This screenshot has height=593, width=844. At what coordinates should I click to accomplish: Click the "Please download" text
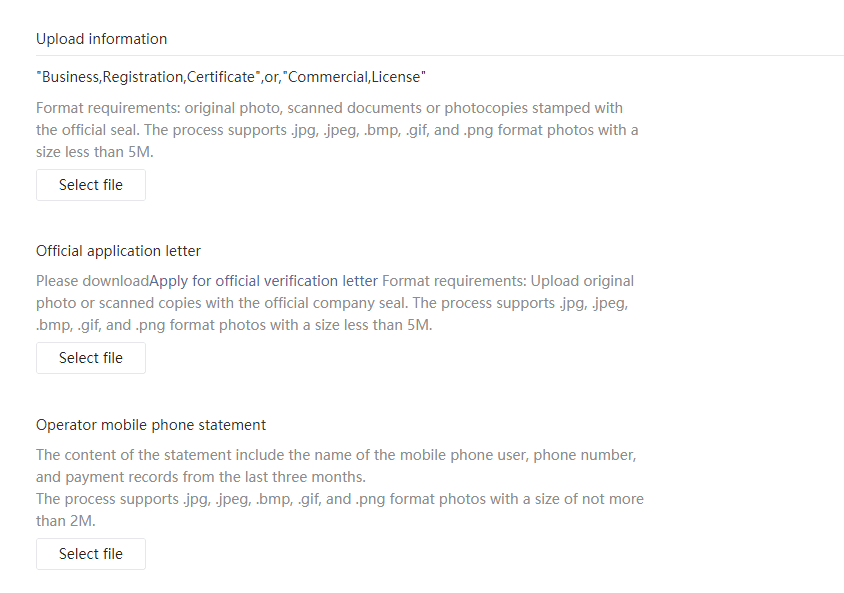[x=93, y=281]
